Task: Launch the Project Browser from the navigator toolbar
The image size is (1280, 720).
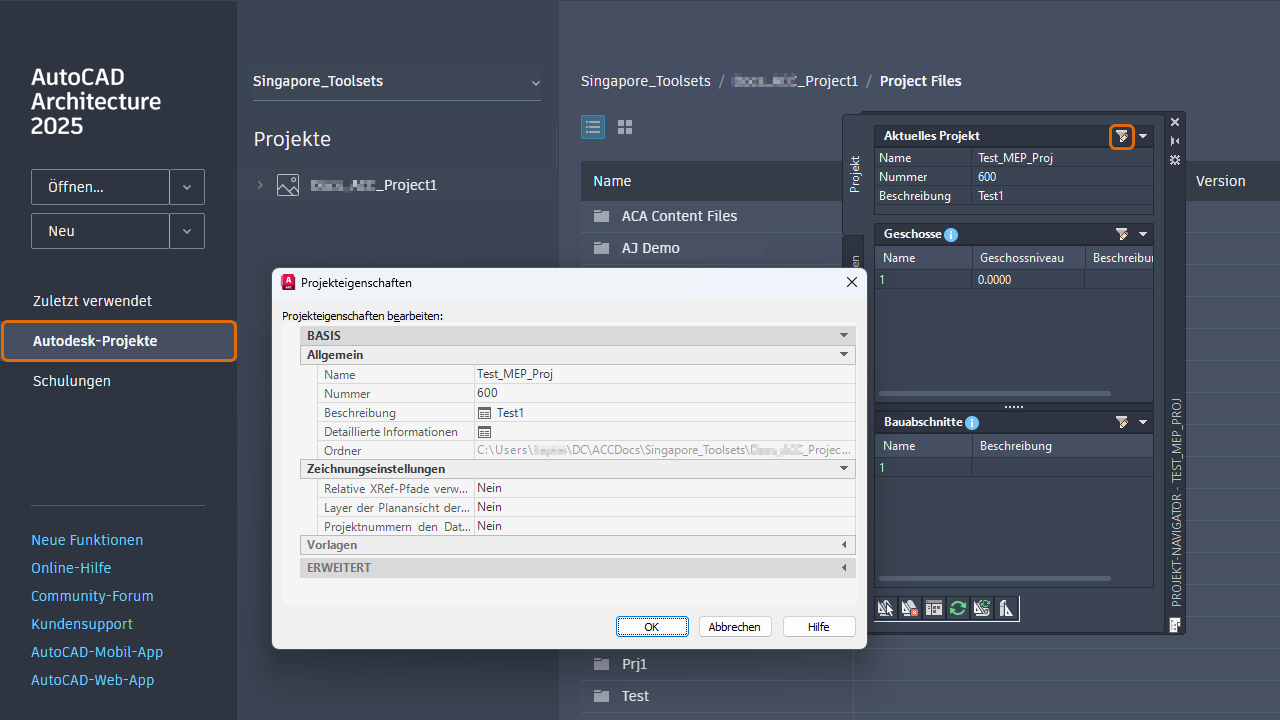Action: 886,607
